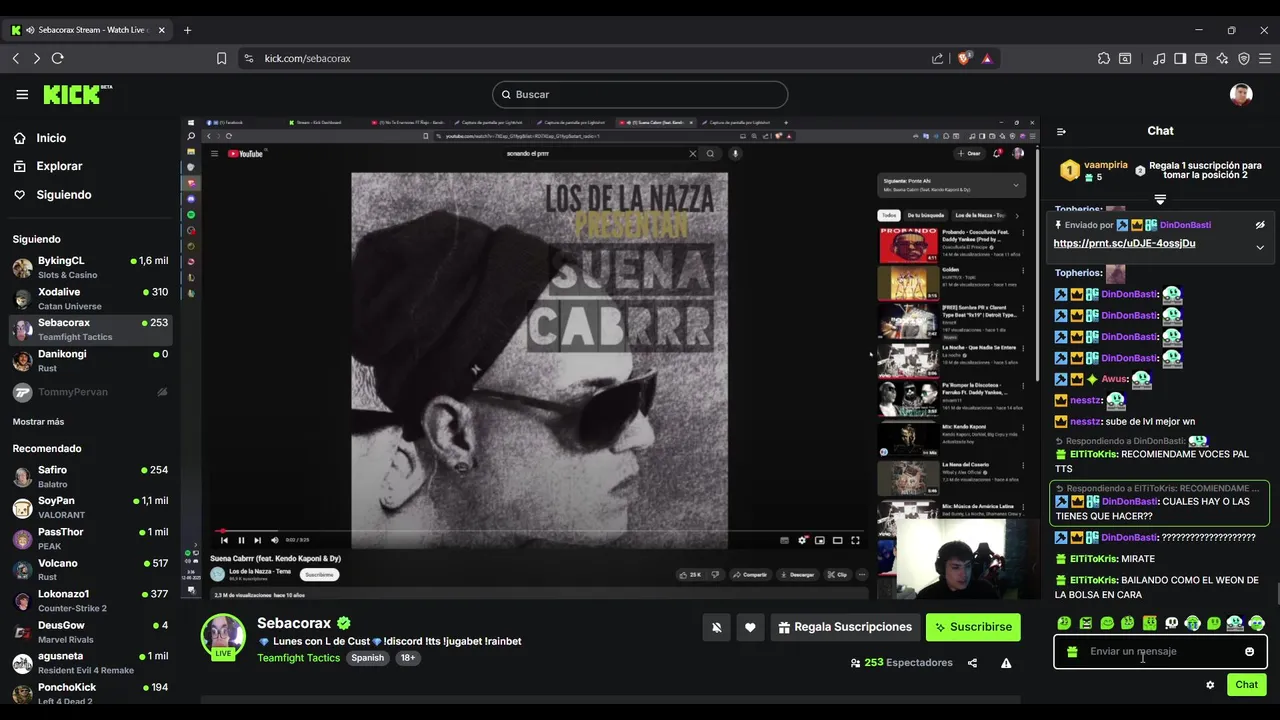This screenshot has width=1280, height=720.
Task: Open recommended channel Lokonazo1
Action: pyautogui.click(x=90, y=600)
